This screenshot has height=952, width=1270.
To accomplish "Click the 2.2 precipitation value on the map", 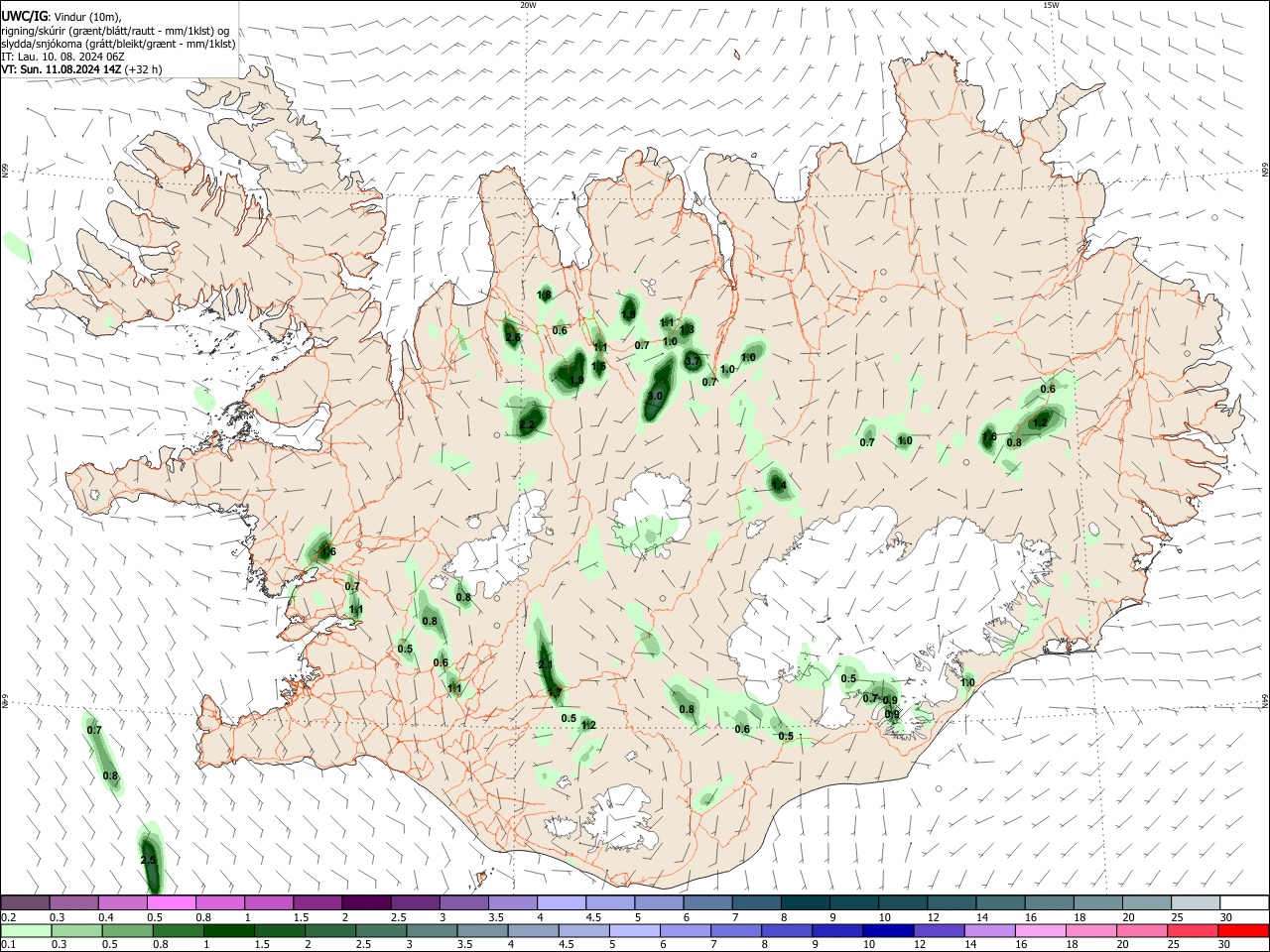I will coord(527,425).
